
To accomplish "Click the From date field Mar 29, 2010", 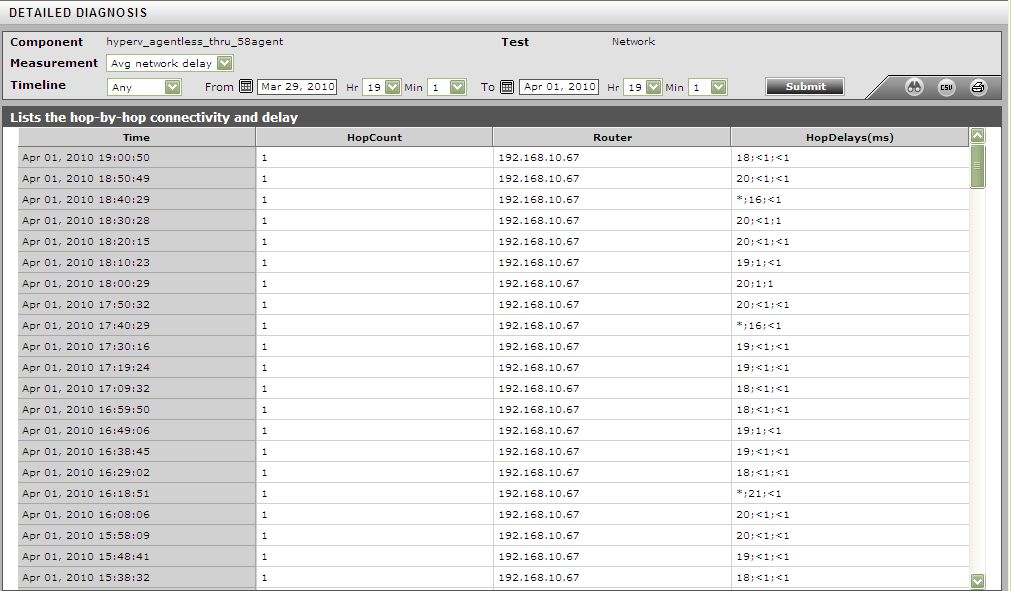I will pyautogui.click(x=297, y=86).
